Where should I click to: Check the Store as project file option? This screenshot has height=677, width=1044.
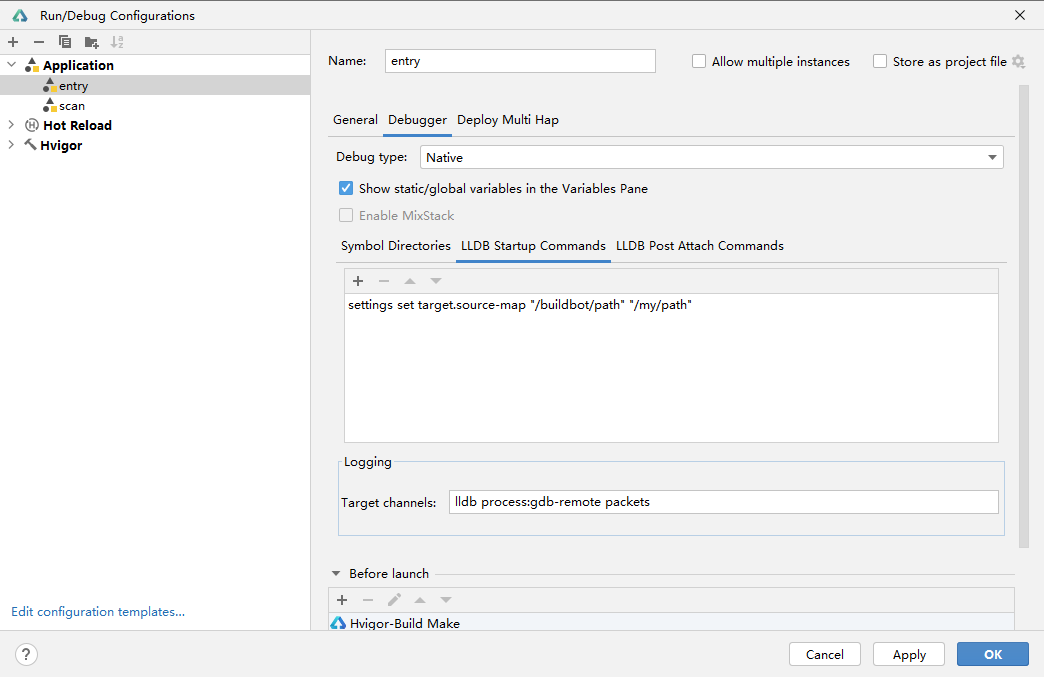click(880, 62)
